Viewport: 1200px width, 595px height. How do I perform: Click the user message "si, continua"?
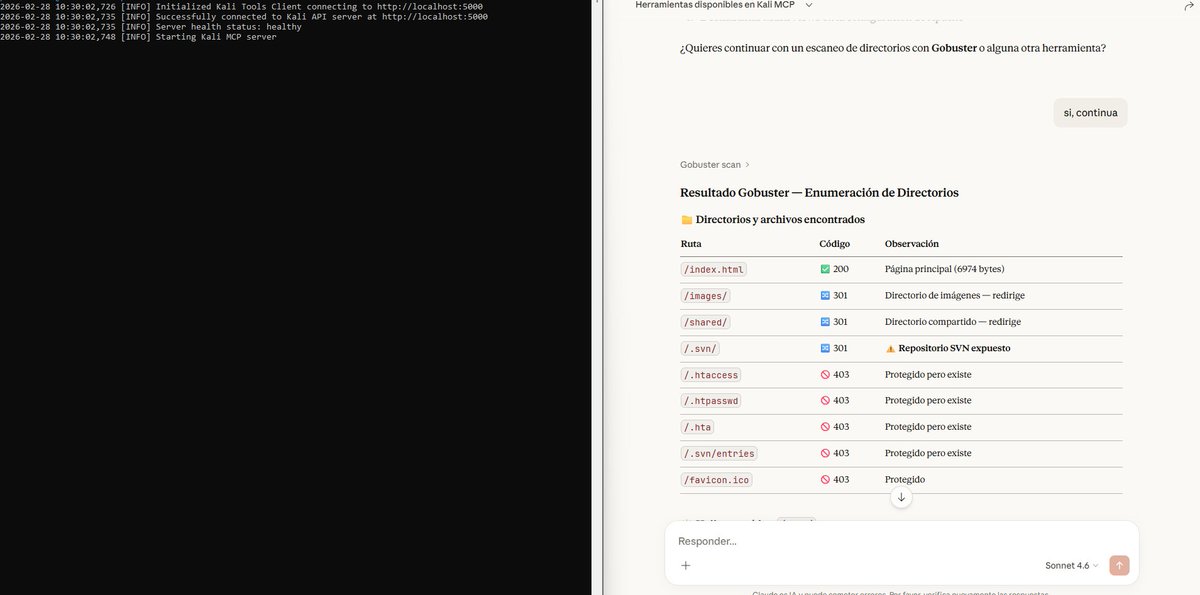tap(1090, 113)
